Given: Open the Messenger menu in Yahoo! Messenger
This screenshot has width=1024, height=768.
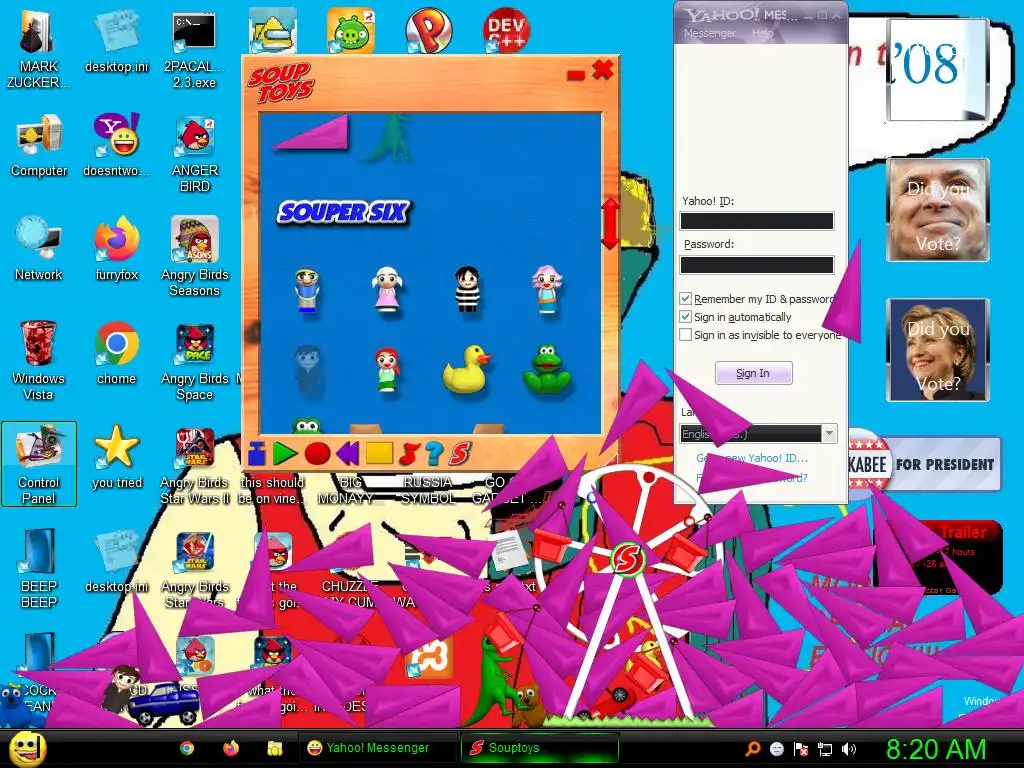Looking at the screenshot, I should (709, 33).
